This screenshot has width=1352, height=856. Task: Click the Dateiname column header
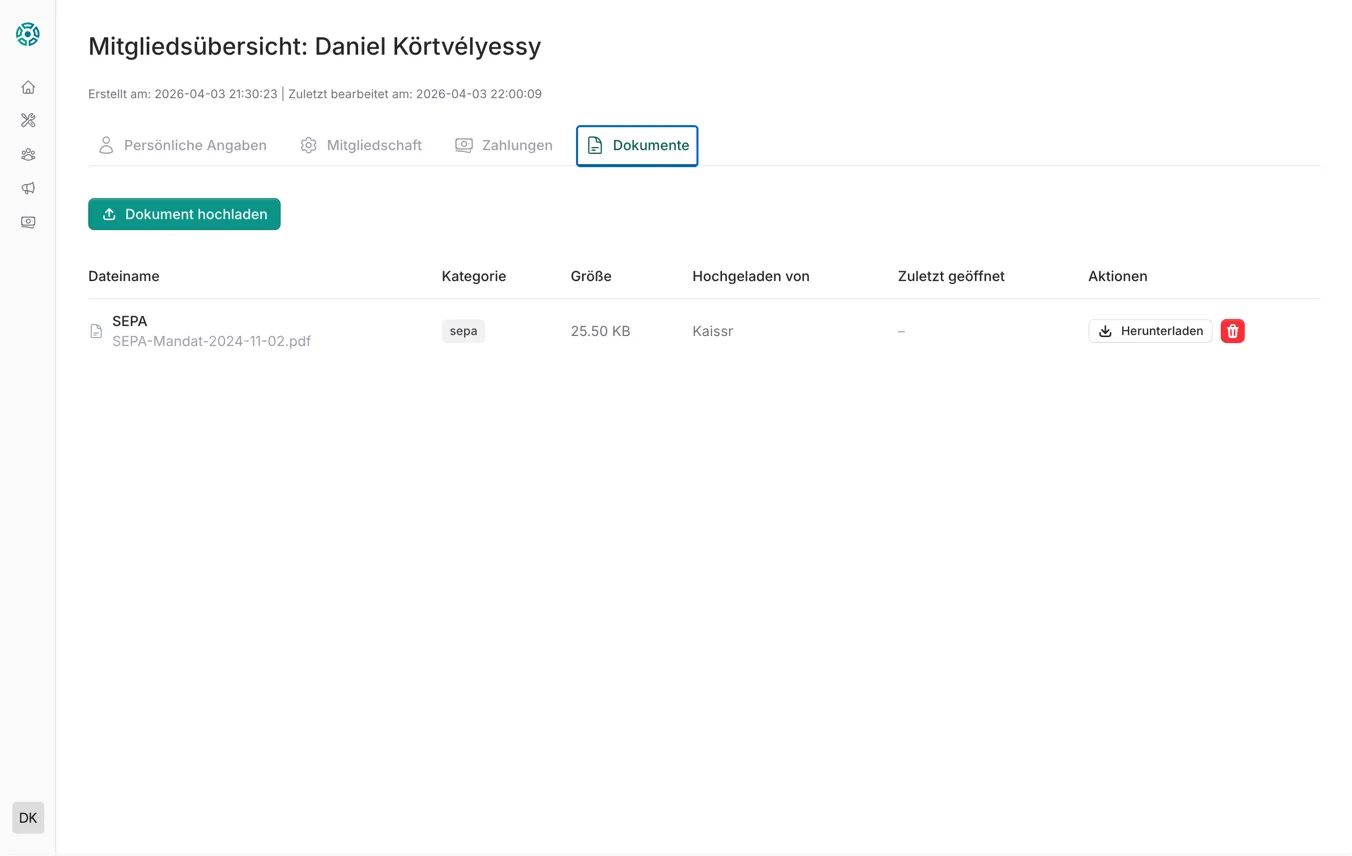tap(124, 276)
